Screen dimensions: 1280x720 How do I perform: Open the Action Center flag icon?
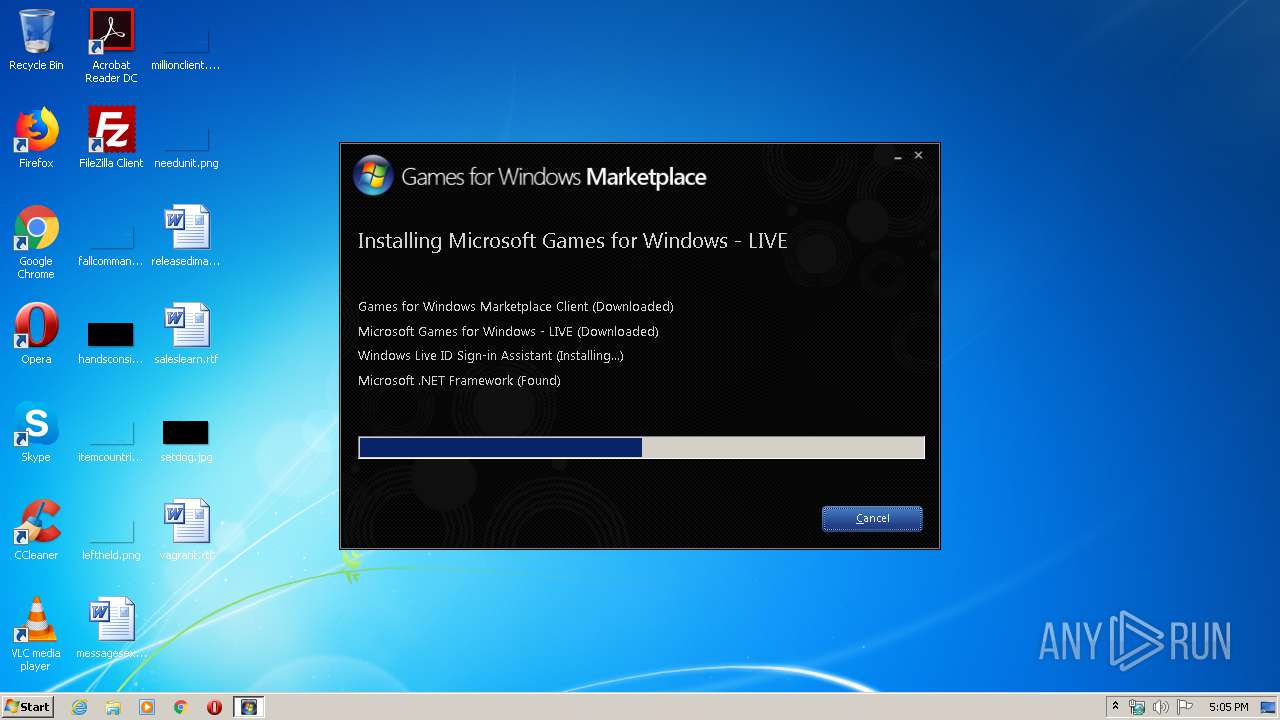[x=1185, y=707]
